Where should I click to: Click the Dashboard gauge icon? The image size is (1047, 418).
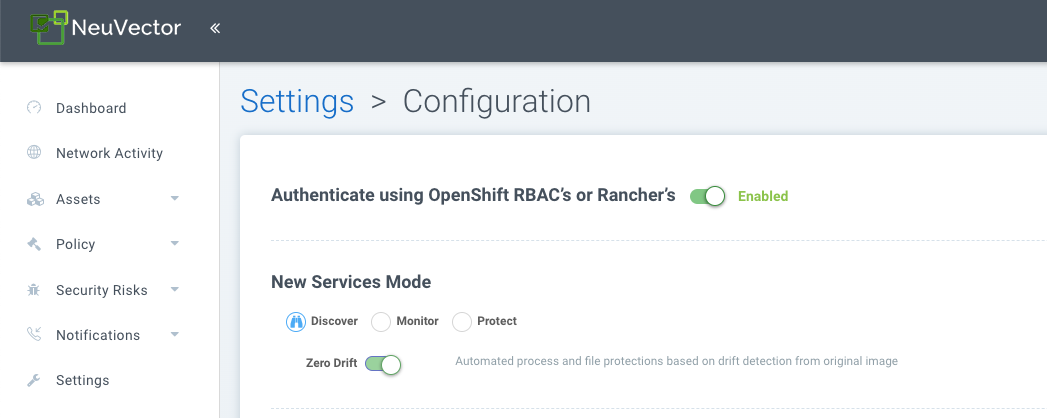pyautogui.click(x=34, y=108)
